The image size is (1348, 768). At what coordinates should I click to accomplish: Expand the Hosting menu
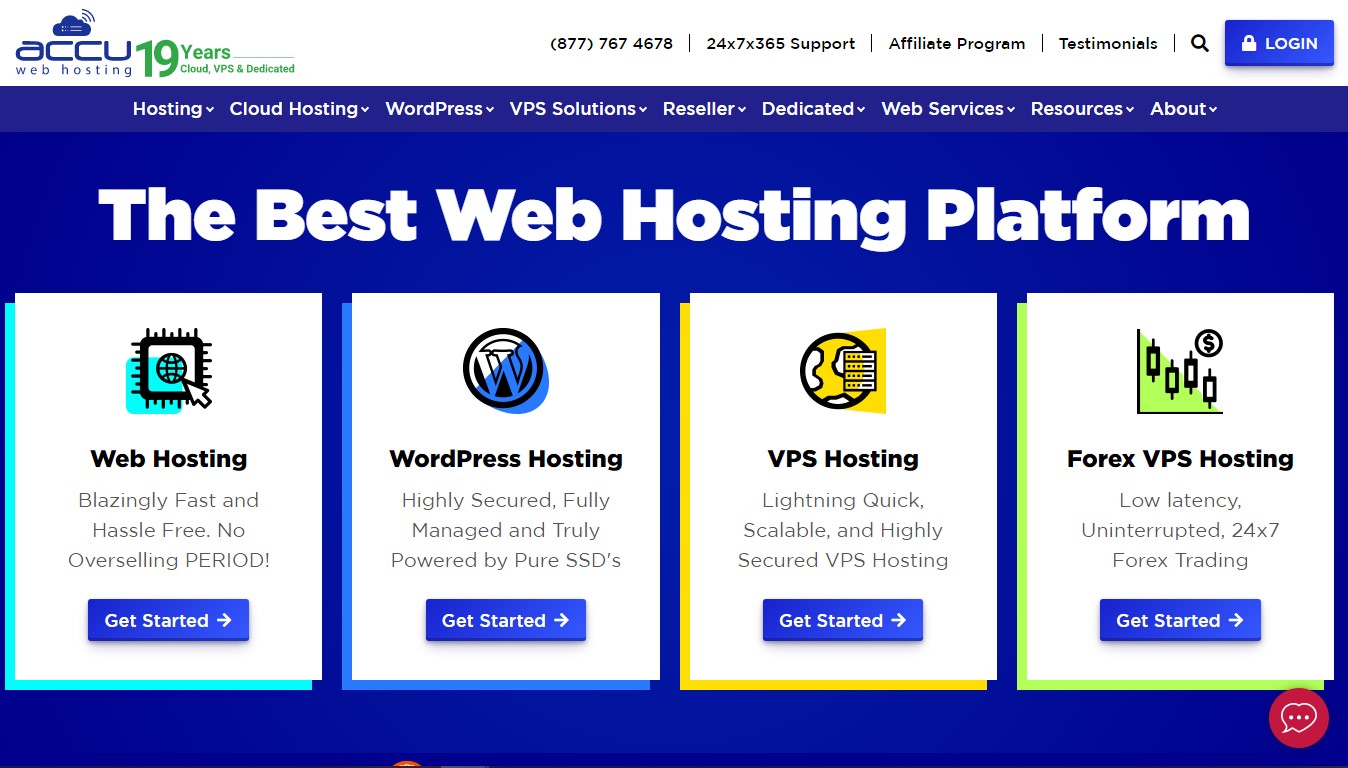click(x=173, y=109)
